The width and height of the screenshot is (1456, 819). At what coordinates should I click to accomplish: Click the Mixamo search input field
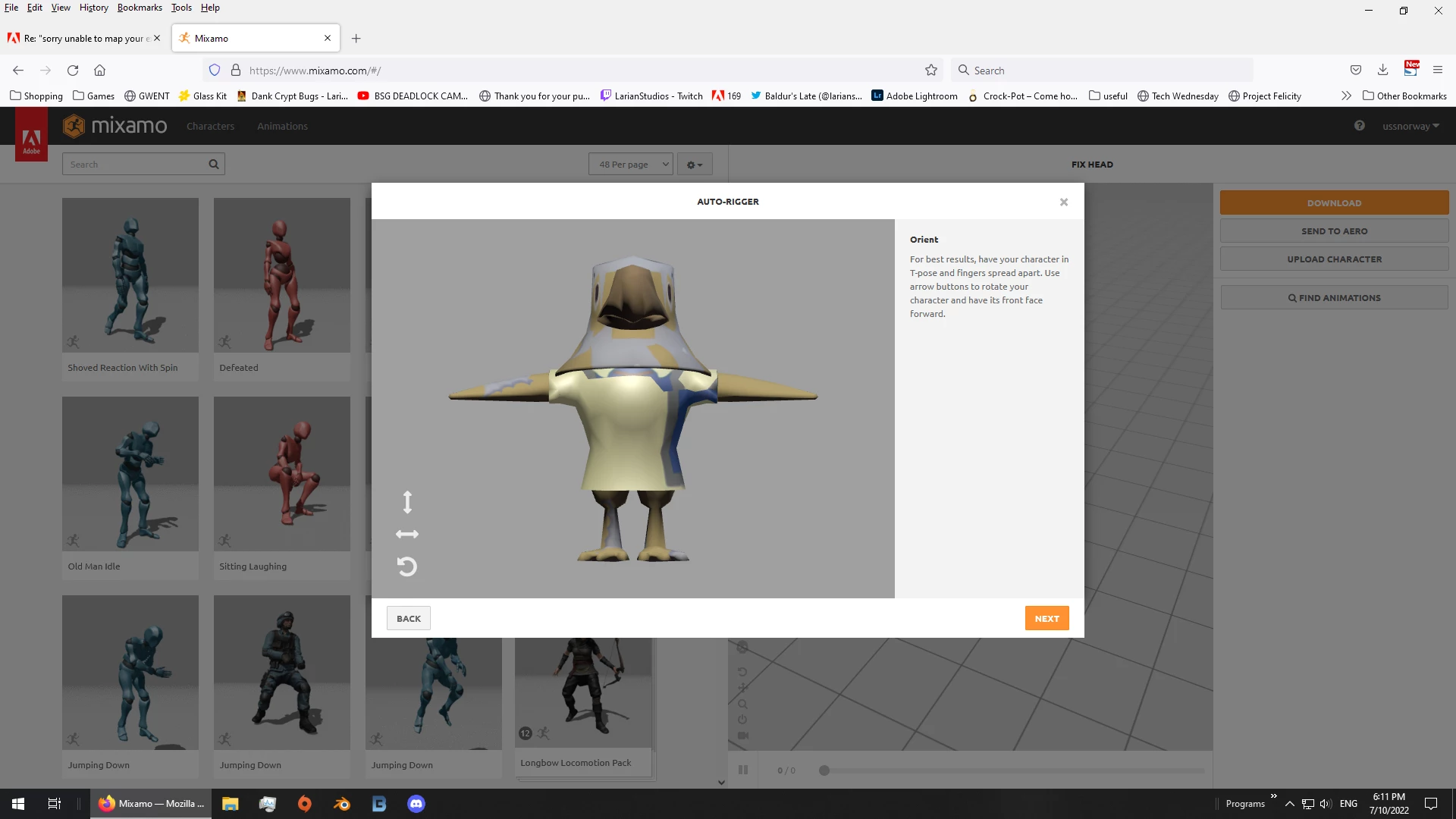[x=136, y=165]
